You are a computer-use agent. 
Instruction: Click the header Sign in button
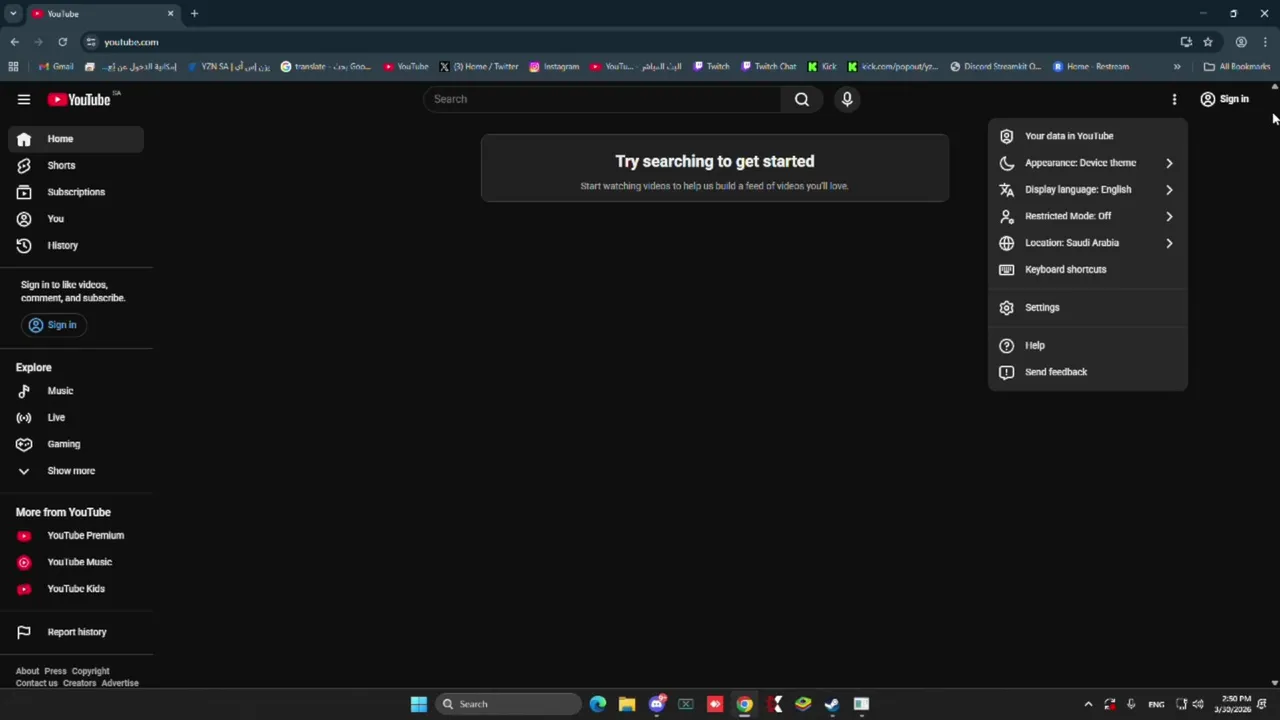coord(1225,99)
